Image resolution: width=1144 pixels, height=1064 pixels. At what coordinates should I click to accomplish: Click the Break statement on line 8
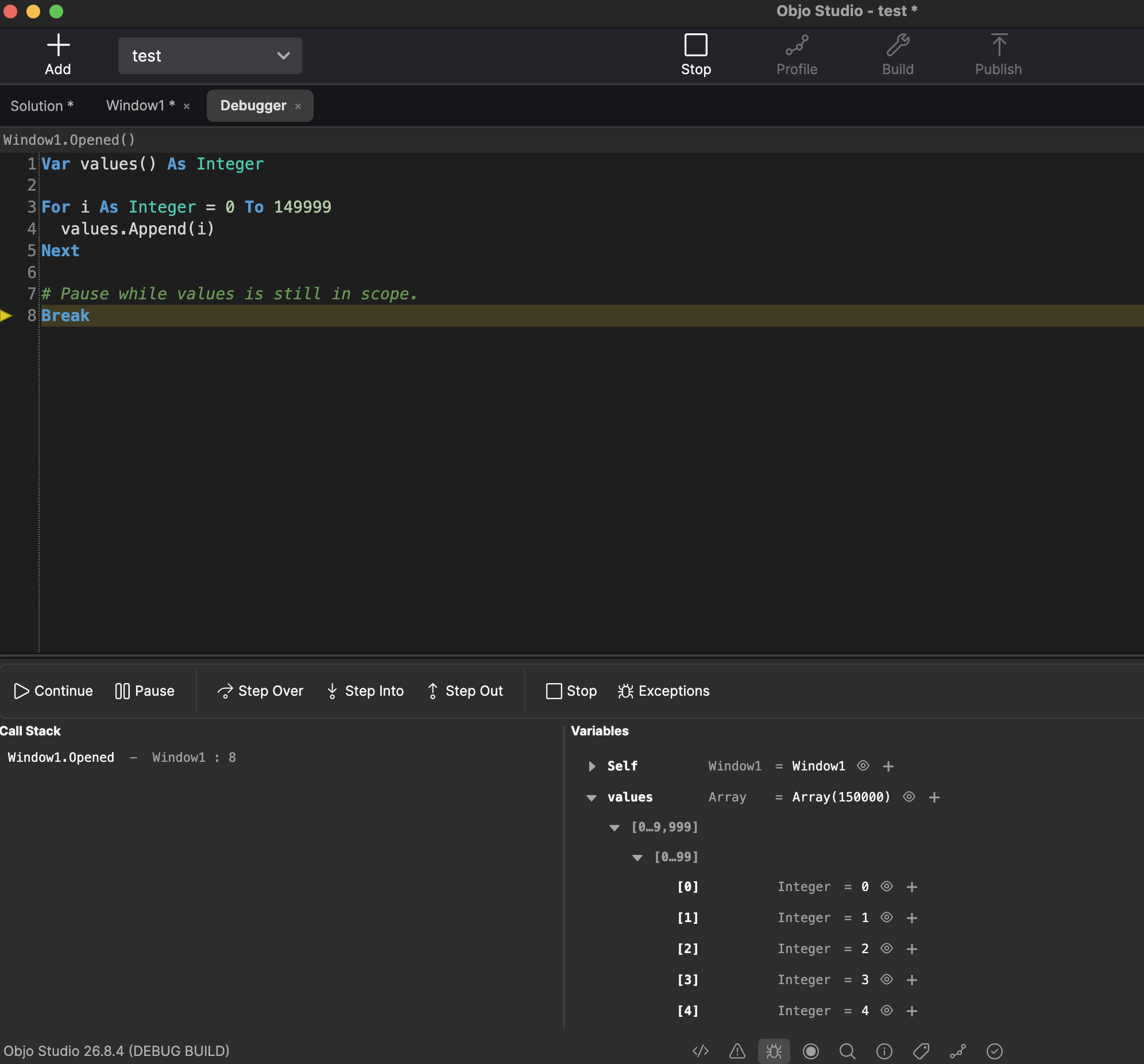pos(65,315)
